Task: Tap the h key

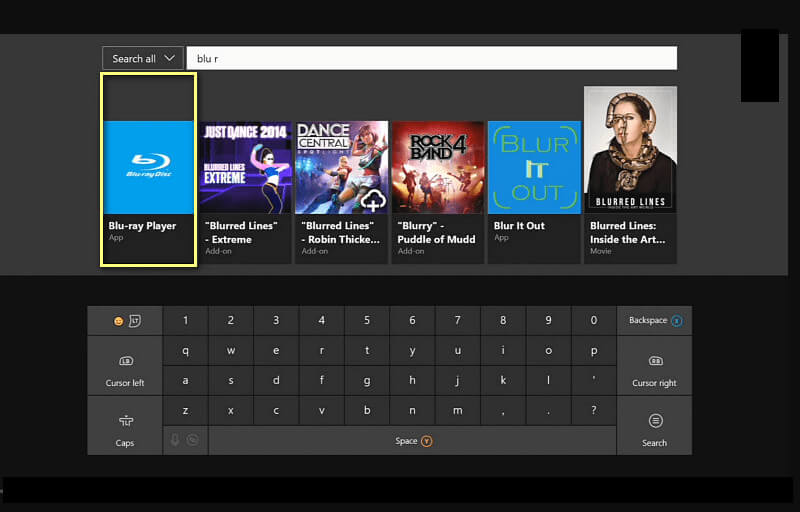Action: click(x=412, y=381)
